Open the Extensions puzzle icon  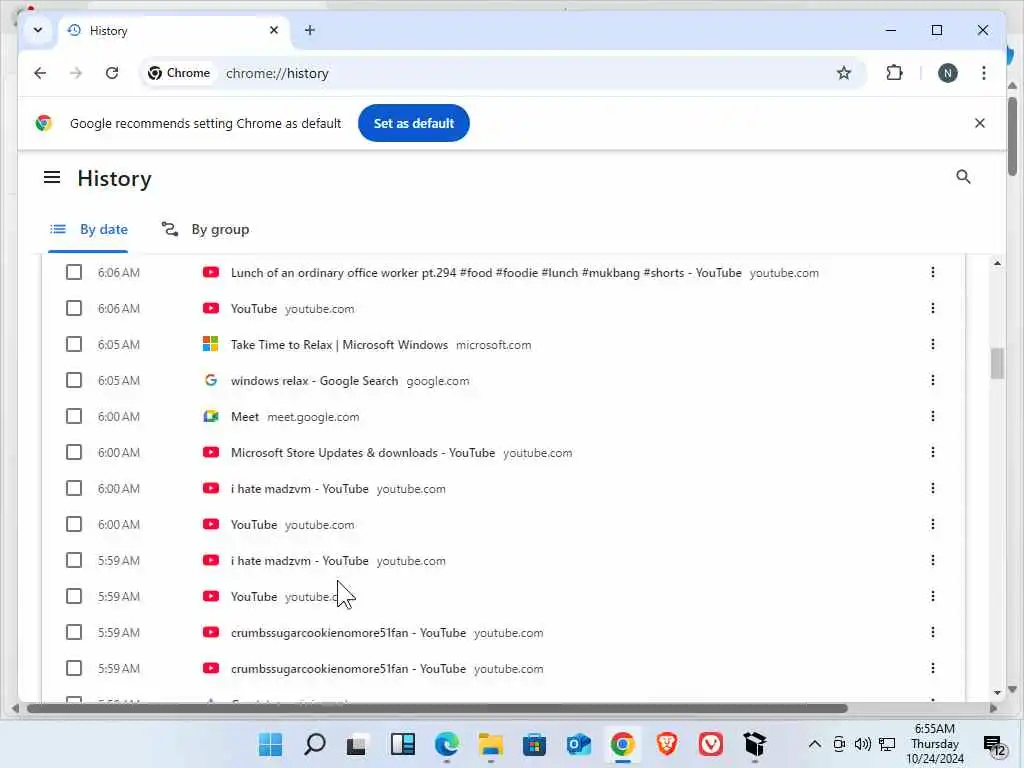[894, 73]
